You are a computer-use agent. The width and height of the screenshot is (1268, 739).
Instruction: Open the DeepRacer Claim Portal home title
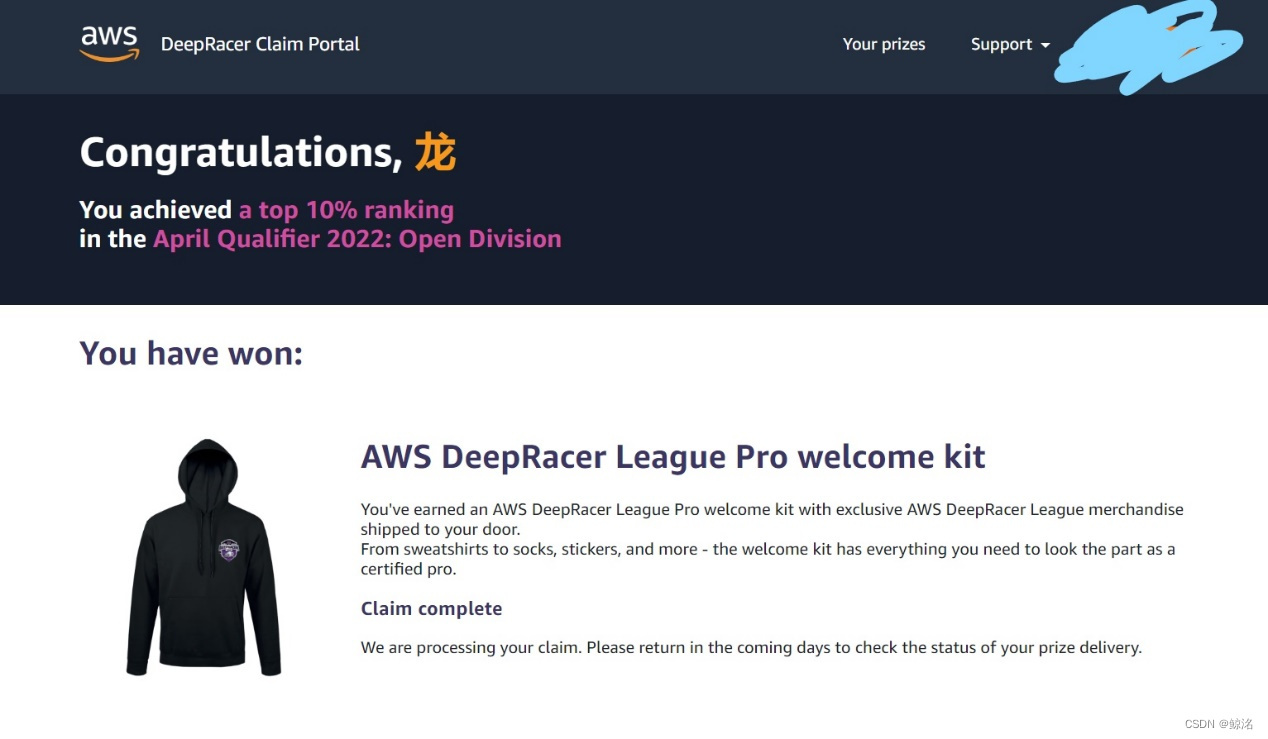pos(260,44)
